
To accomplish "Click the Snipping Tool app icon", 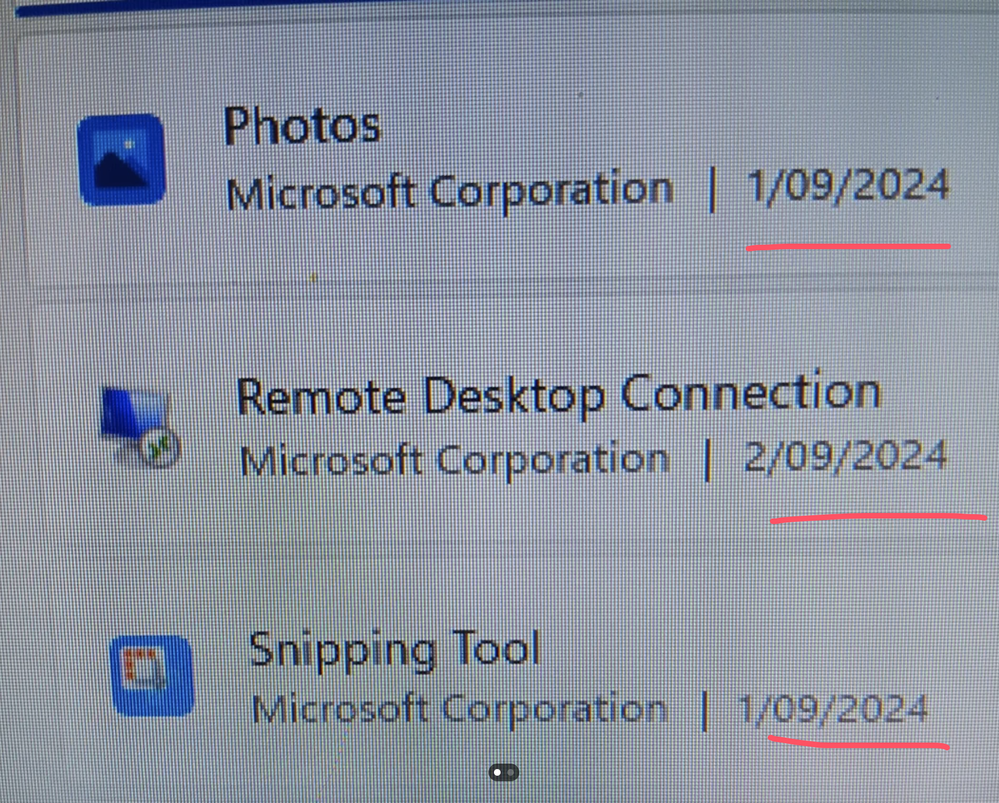I will pyautogui.click(x=151, y=675).
